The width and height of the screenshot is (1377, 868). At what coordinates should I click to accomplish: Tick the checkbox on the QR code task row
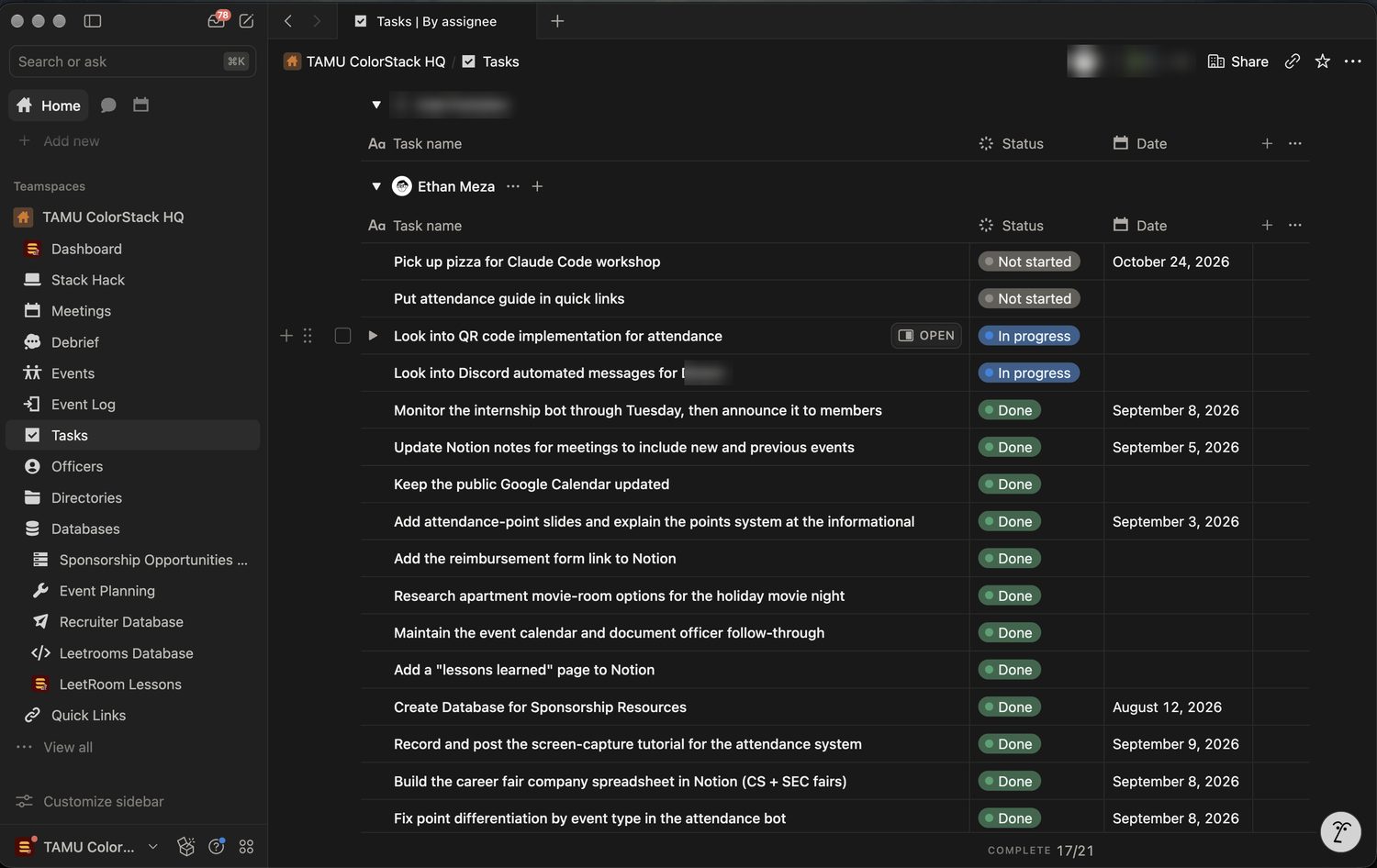(342, 336)
